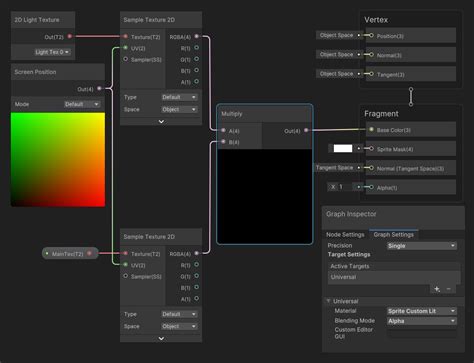Click the Alpha(1) port in the Fragment block

coord(371,187)
